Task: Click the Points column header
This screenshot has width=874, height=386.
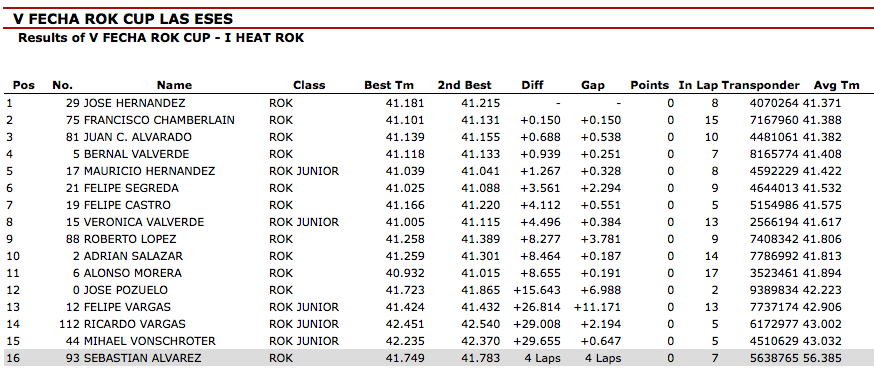Action: [x=649, y=85]
